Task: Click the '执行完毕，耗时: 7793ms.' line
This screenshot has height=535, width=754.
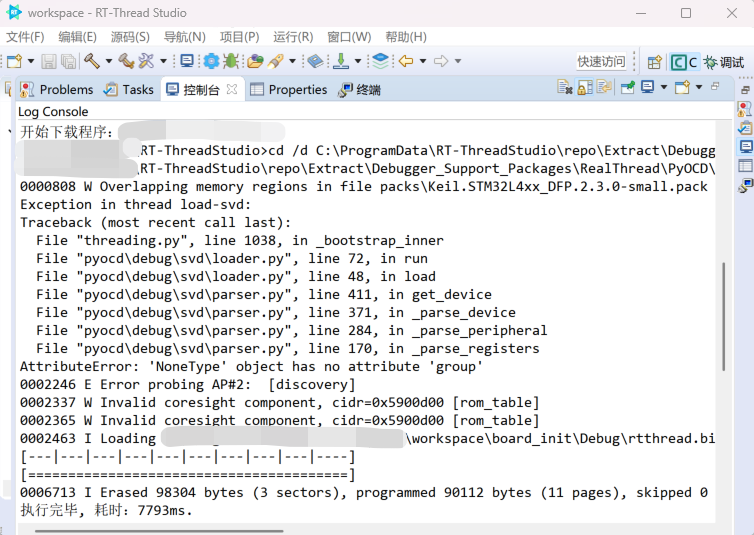Action: (x=106, y=510)
